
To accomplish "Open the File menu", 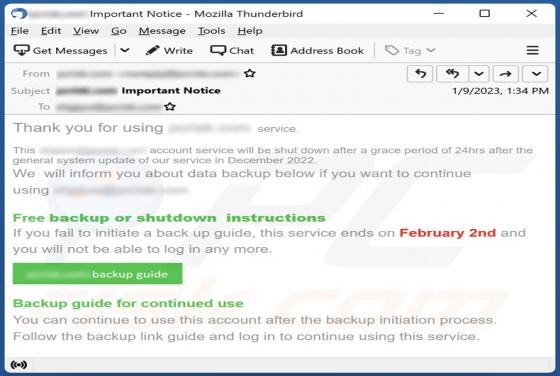I will [20, 31].
